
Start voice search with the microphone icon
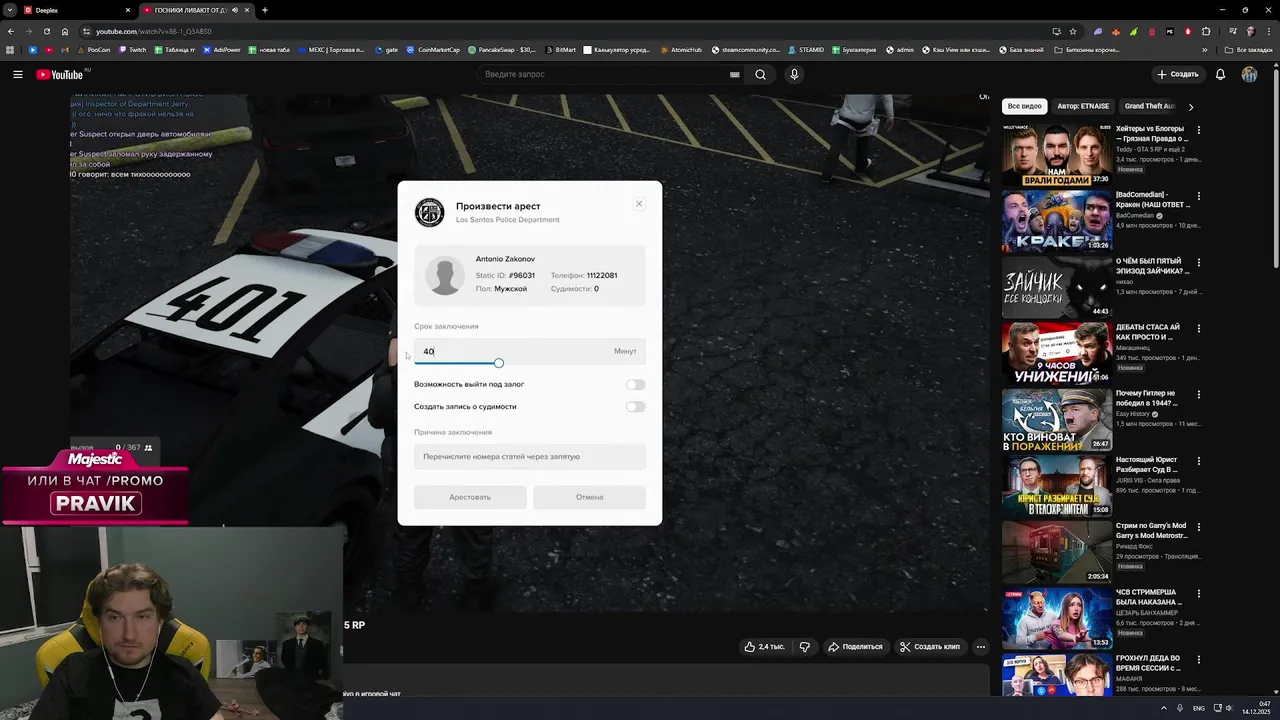tap(794, 74)
